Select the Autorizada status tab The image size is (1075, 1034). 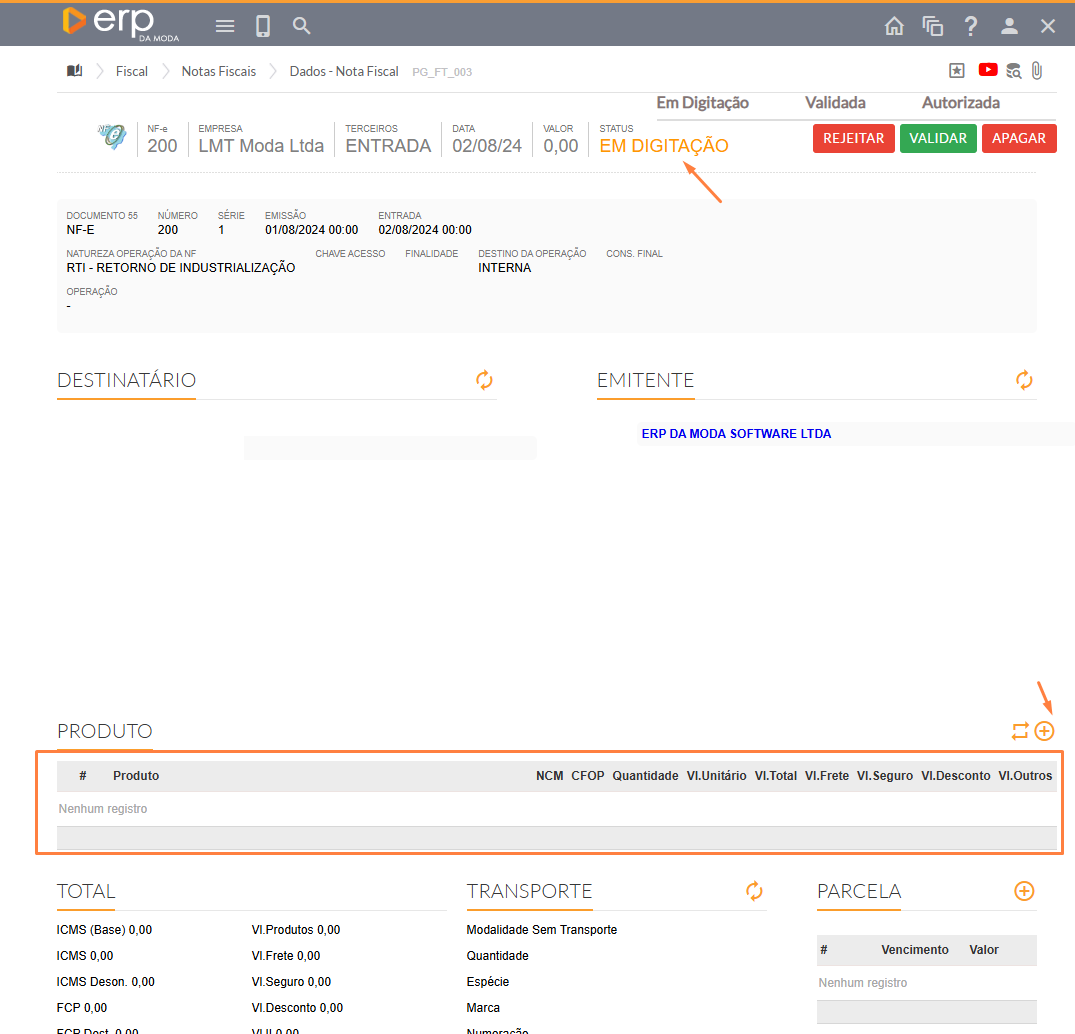[960, 103]
